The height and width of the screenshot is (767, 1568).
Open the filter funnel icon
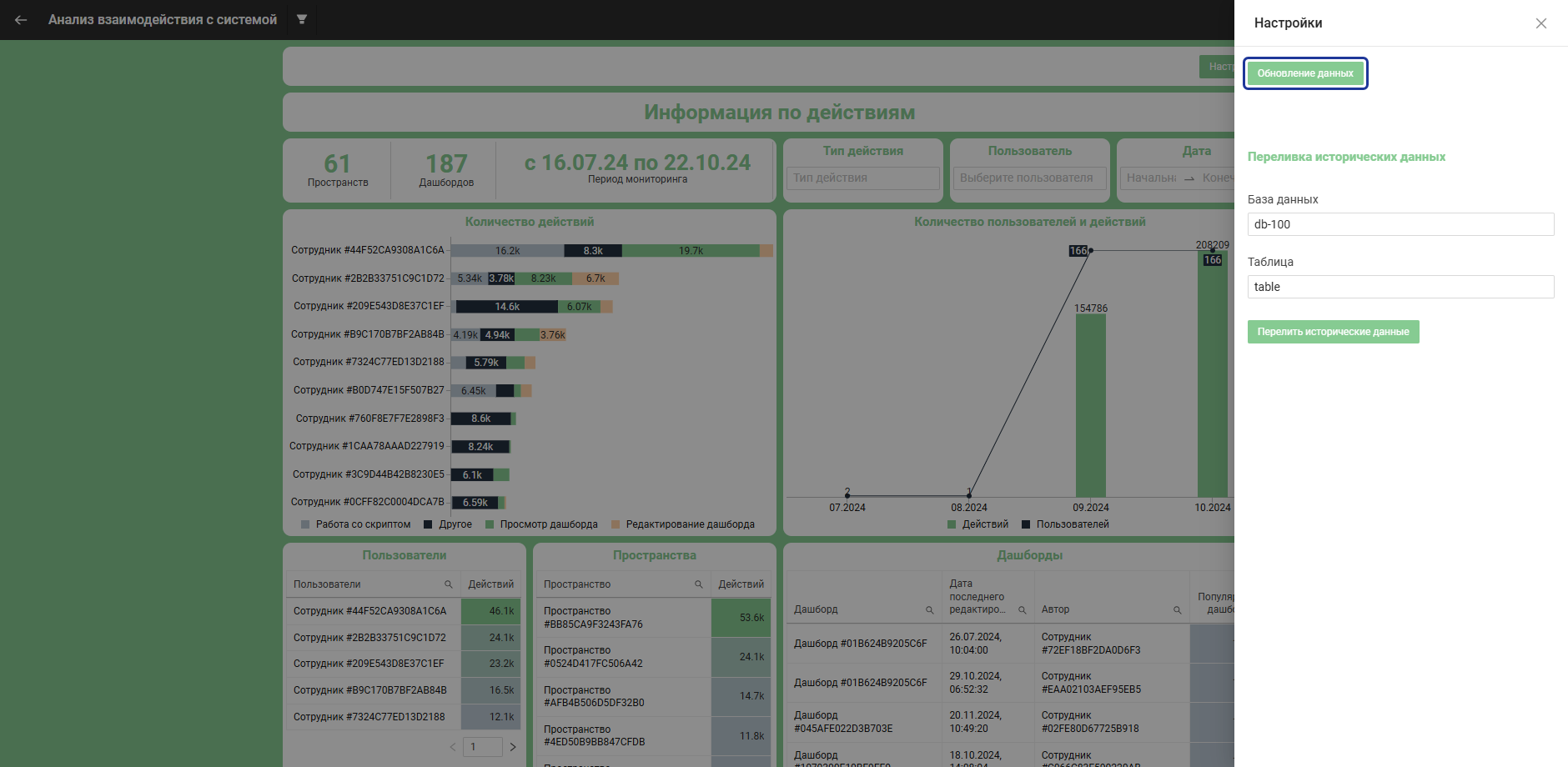[x=302, y=19]
